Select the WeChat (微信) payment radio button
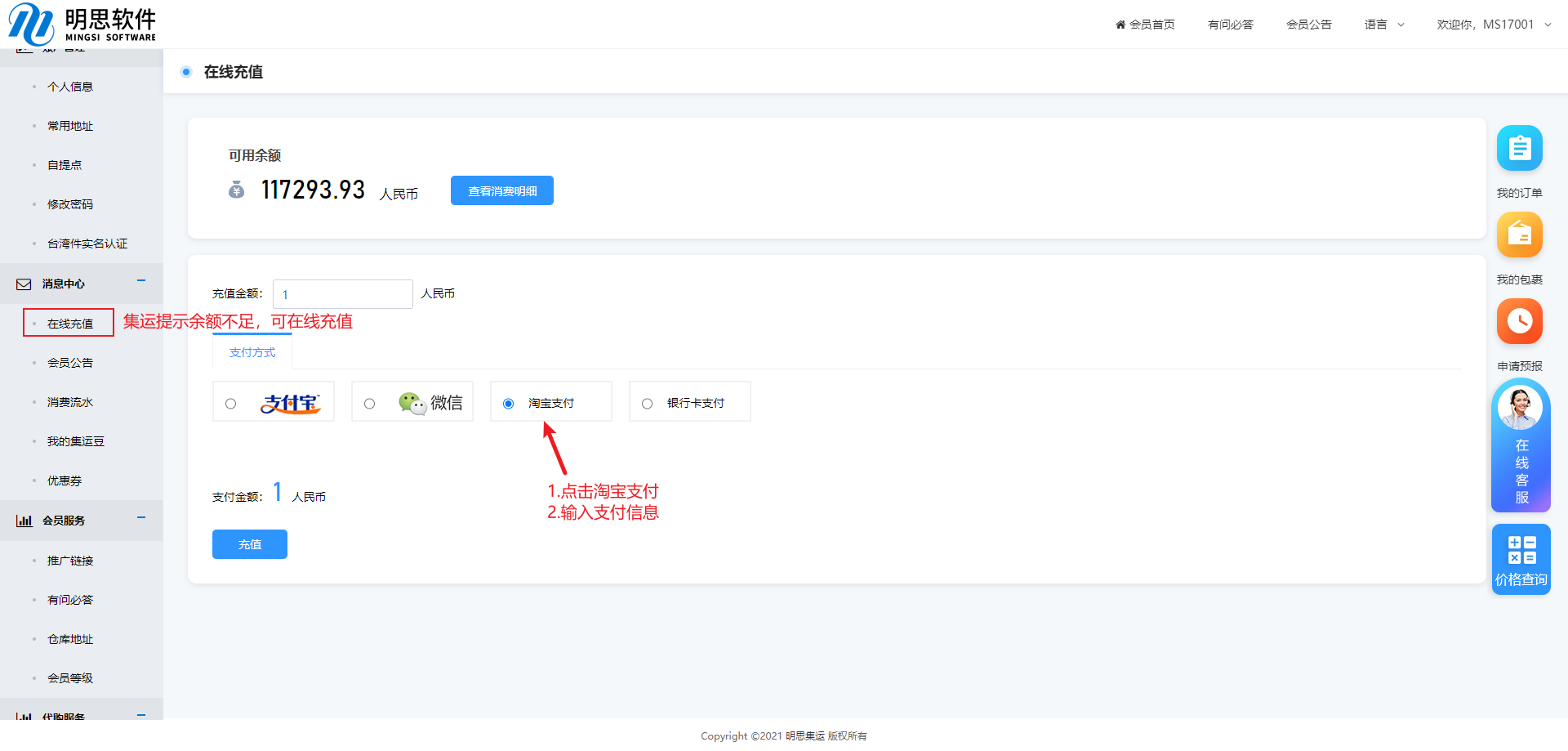The width and height of the screenshot is (1568, 751). pyautogui.click(x=370, y=404)
